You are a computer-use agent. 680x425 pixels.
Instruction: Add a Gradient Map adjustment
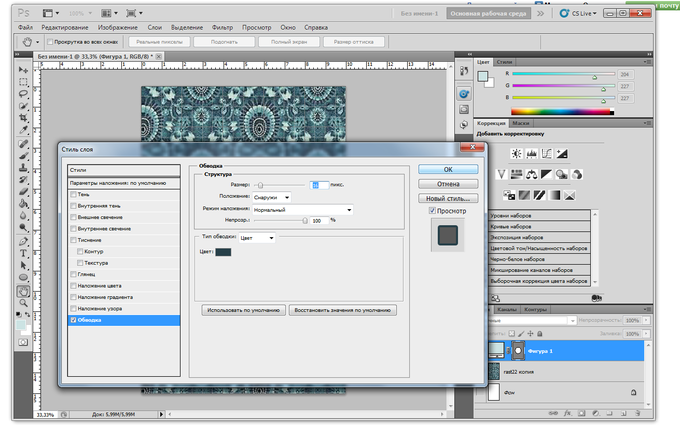[555, 196]
